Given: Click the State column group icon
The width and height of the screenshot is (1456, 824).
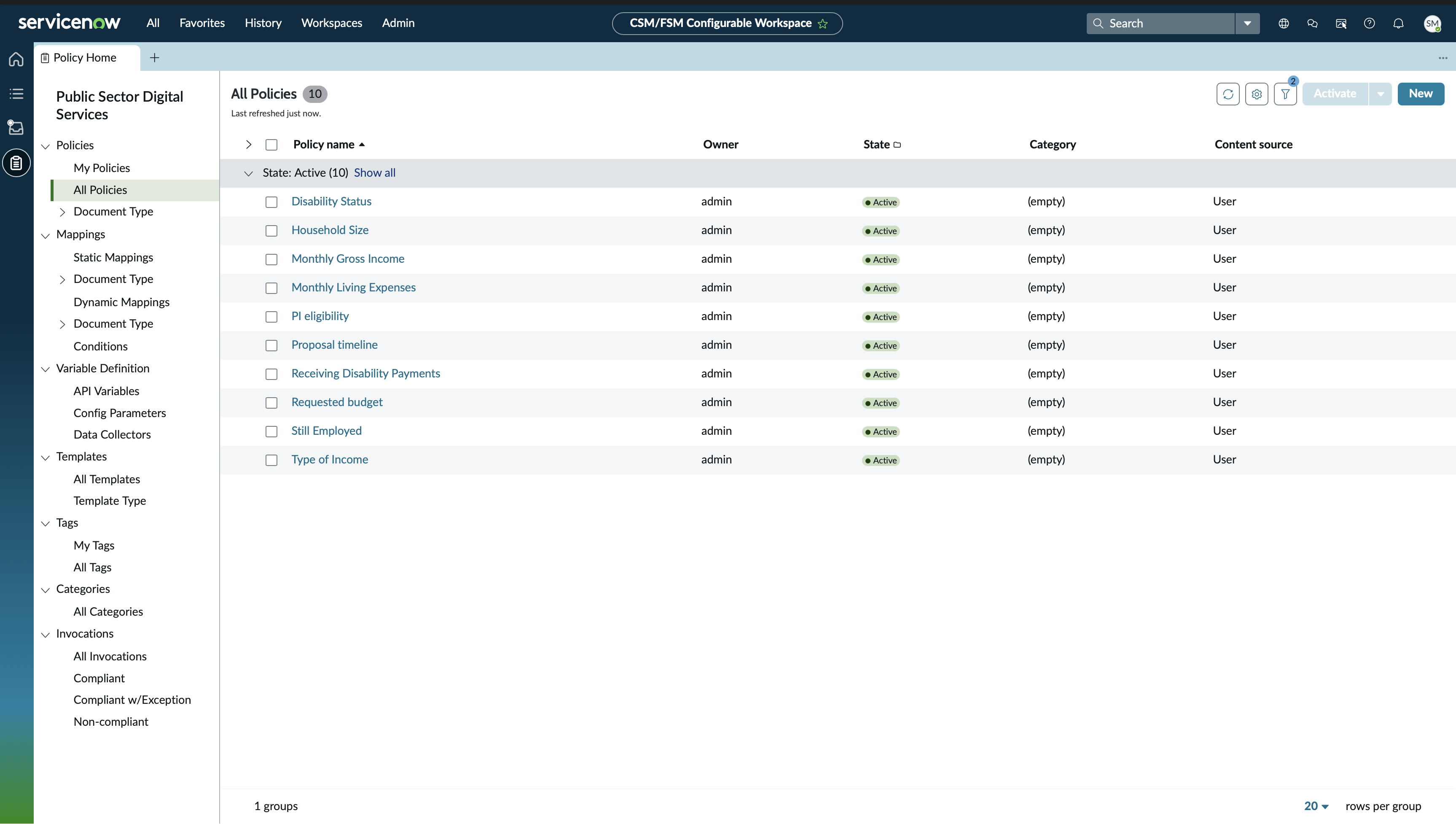Looking at the screenshot, I should [x=897, y=145].
